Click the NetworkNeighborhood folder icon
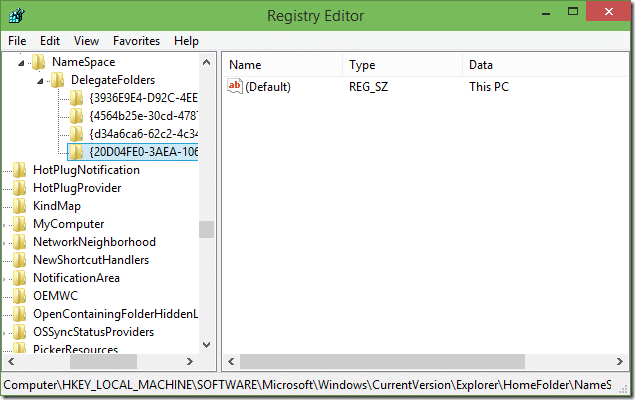This screenshot has width=635, height=400. [19, 242]
